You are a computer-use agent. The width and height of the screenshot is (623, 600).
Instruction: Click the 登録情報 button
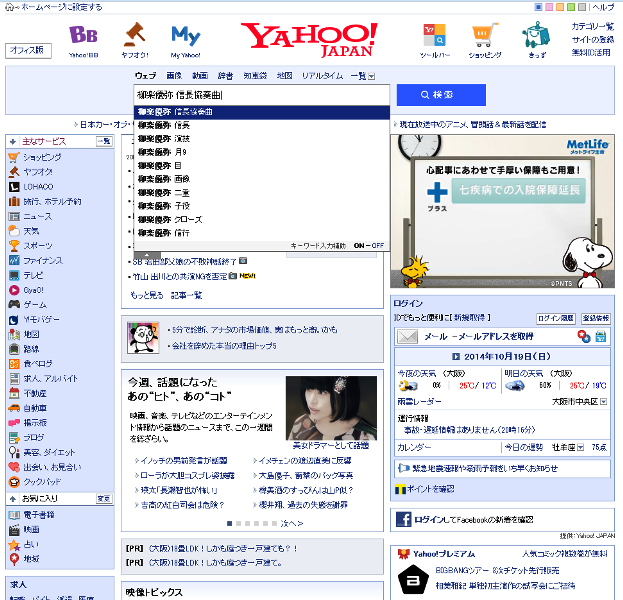tap(596, 318)
